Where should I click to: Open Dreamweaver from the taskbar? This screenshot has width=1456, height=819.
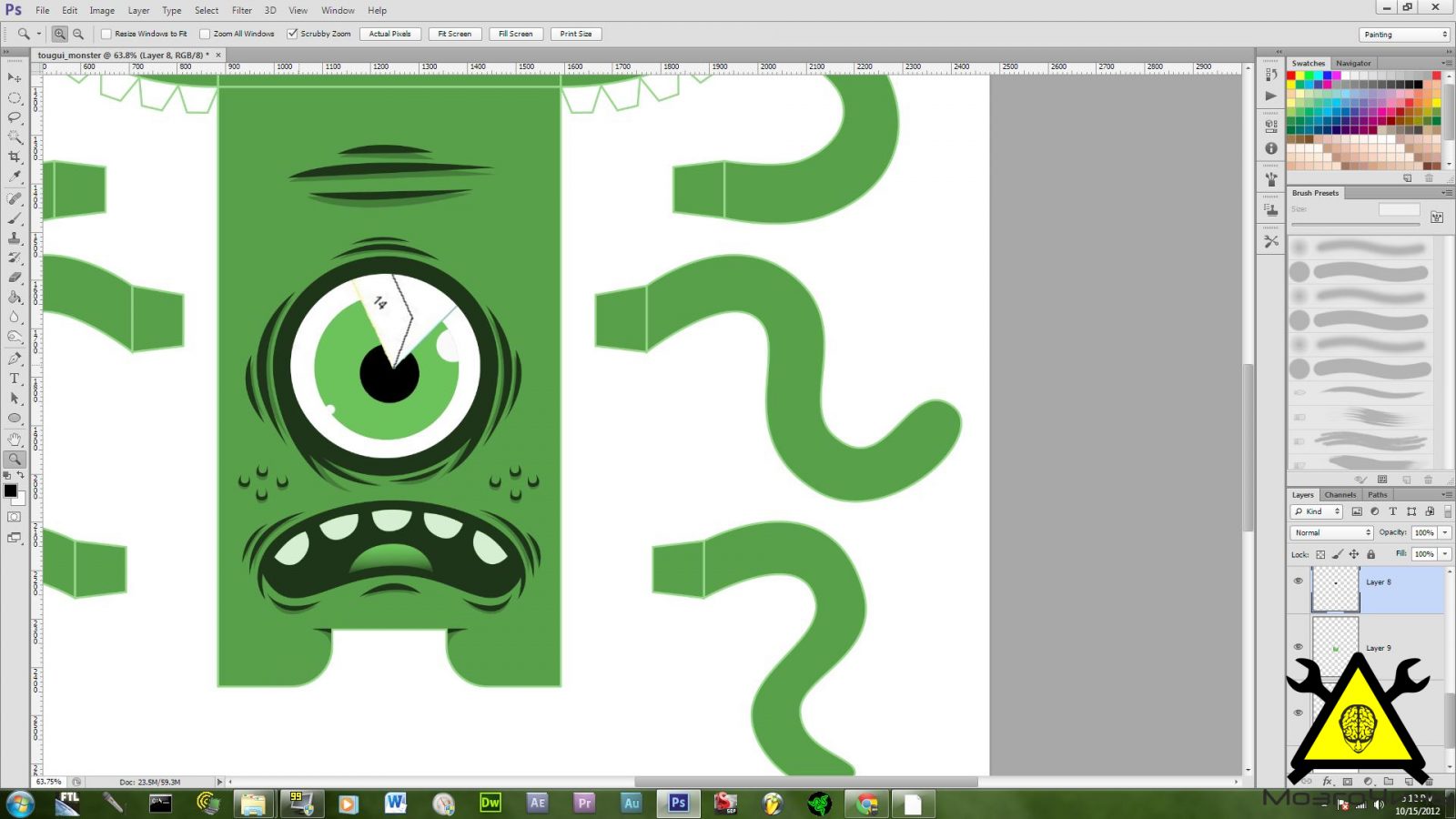point(490,803)
